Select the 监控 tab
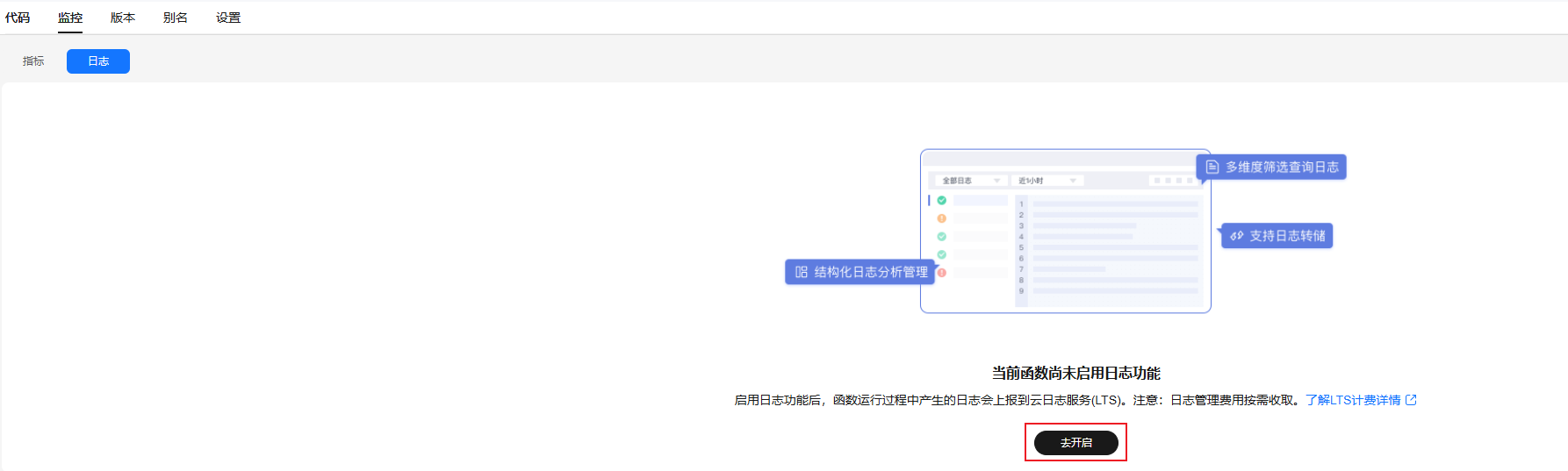Screen dimensions: 1568x471 (70, 18)
